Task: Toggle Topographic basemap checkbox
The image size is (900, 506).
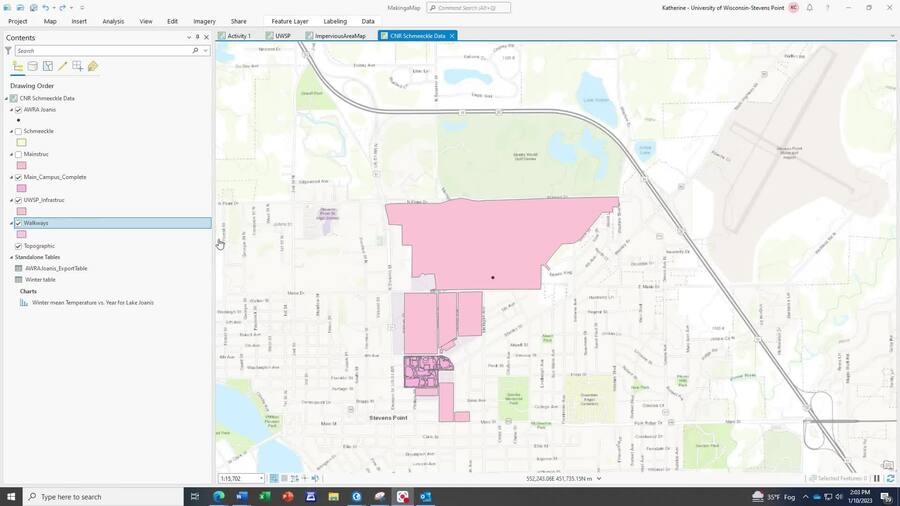Action: (18, 246)
